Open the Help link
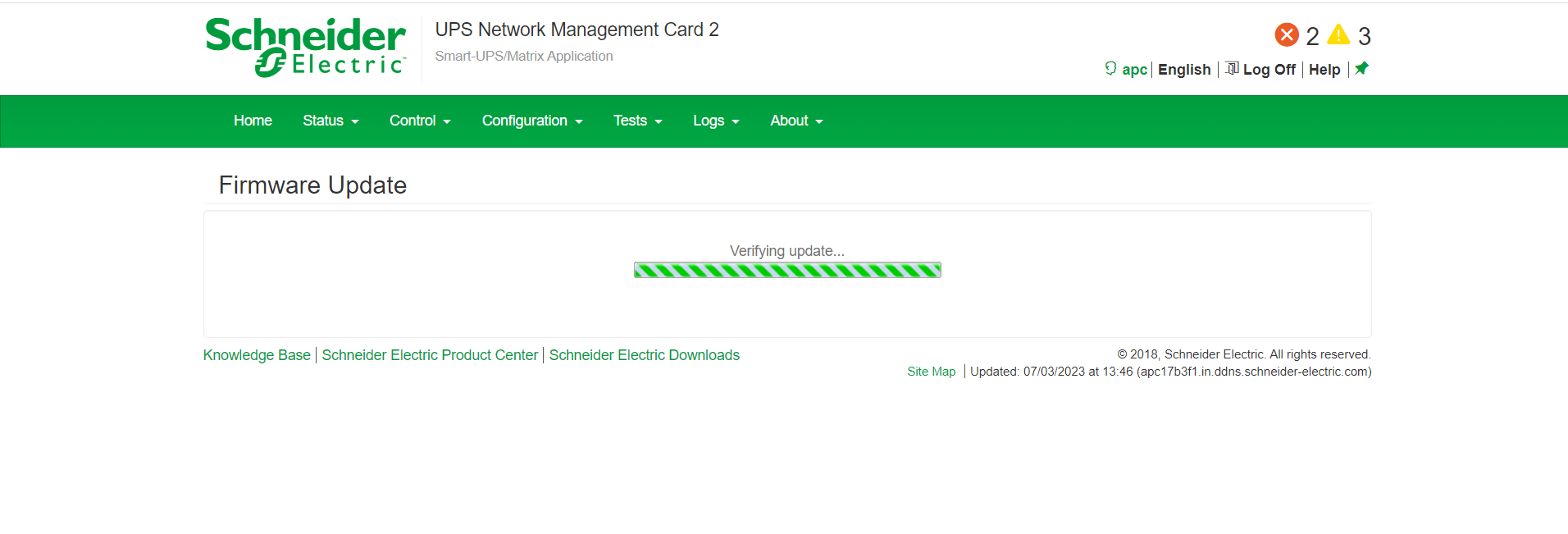Image resolution: width=1568 pixels, height=534 pixels. click(x=1324, y=70)
